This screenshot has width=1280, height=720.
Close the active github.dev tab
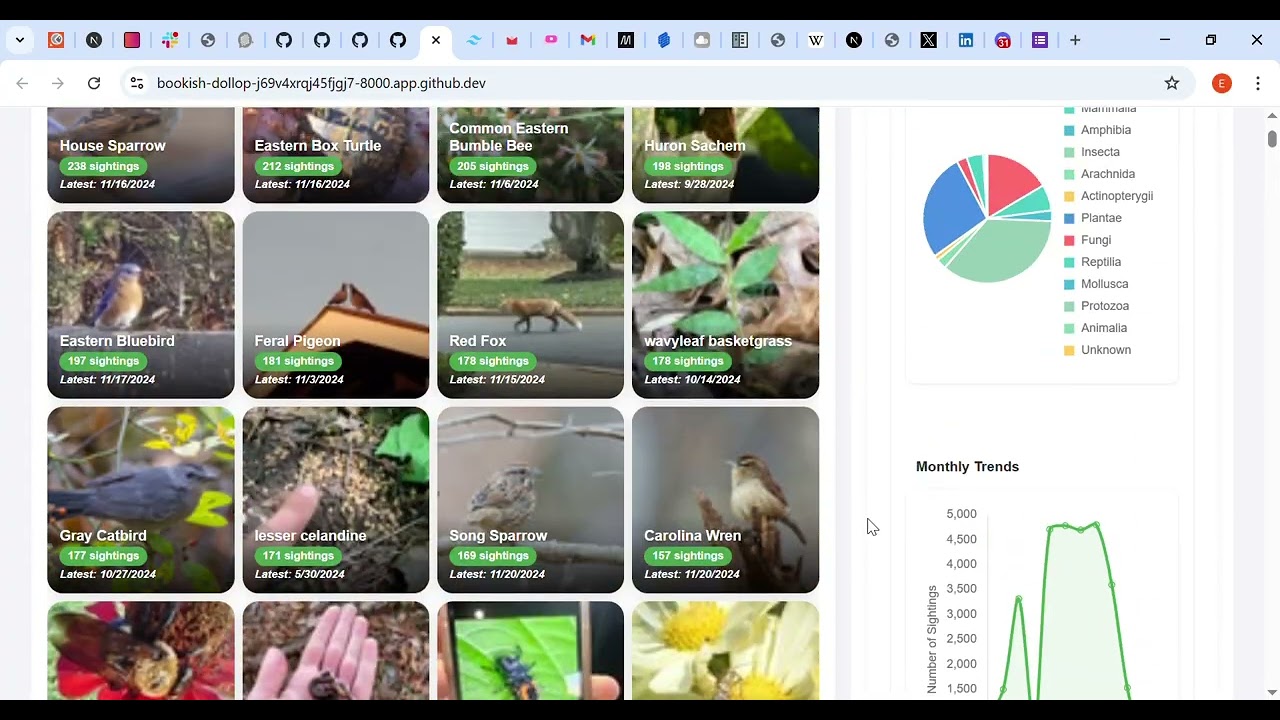436,40
